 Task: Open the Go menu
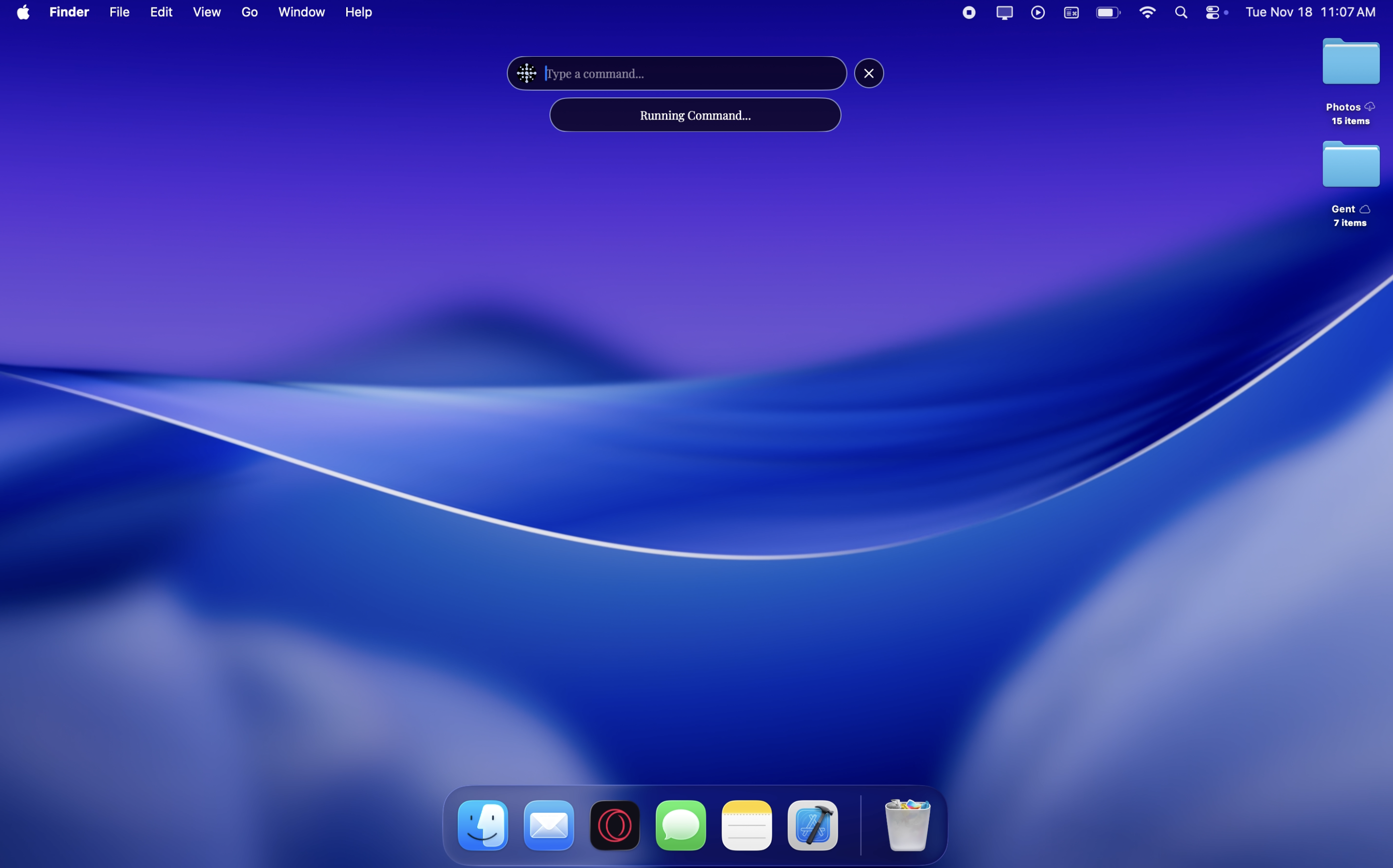tap(249, 12)
